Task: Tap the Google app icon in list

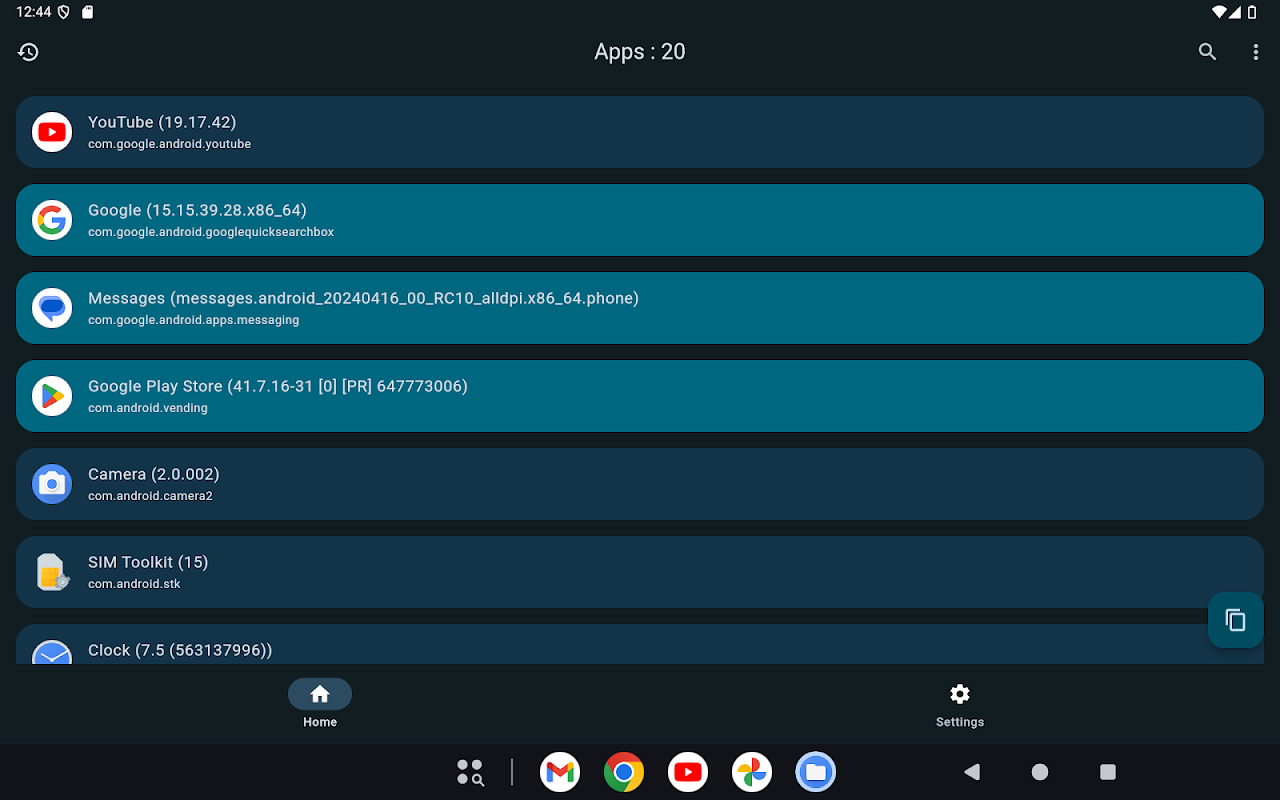Action: pos(52,220)
